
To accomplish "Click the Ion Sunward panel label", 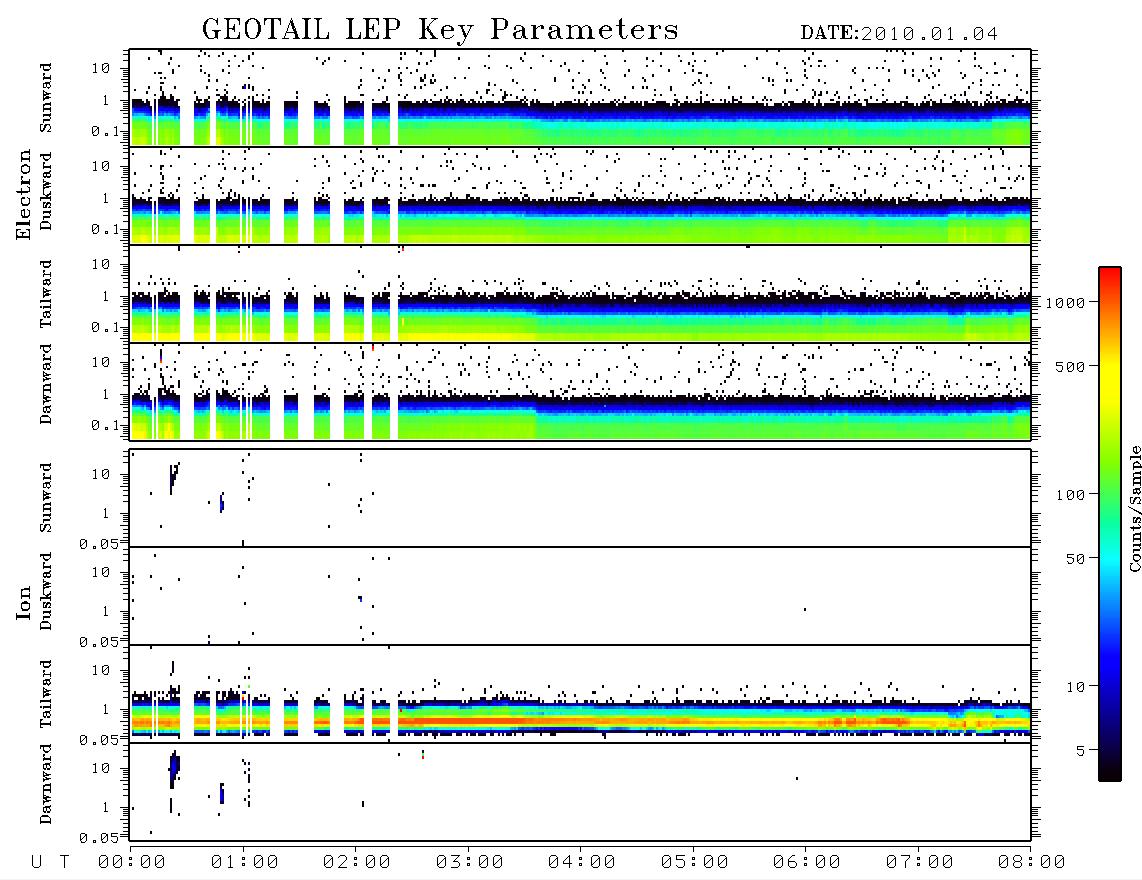I will point(46,497).
